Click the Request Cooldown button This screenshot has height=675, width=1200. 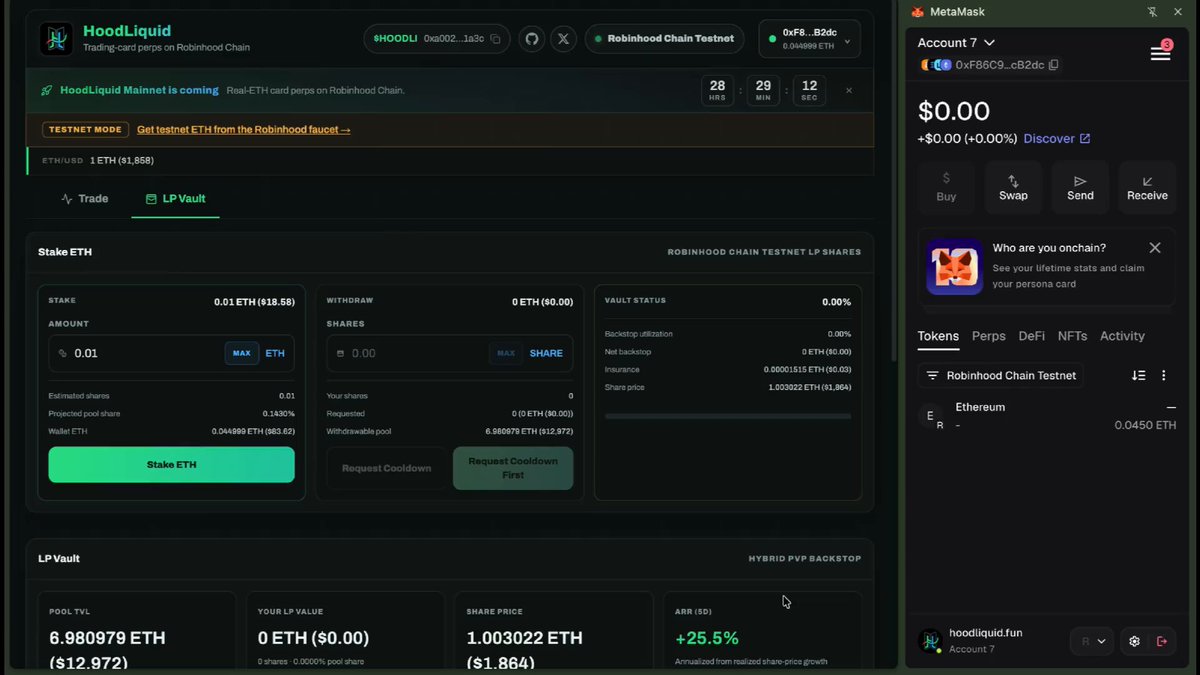point(387,468)
